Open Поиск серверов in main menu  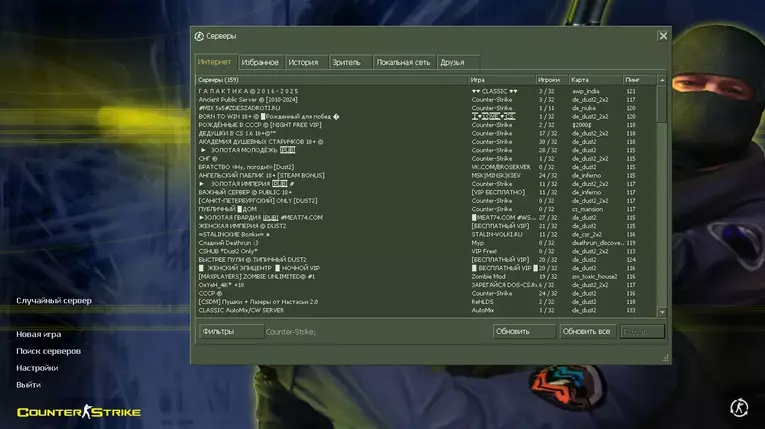pos(48,351)
